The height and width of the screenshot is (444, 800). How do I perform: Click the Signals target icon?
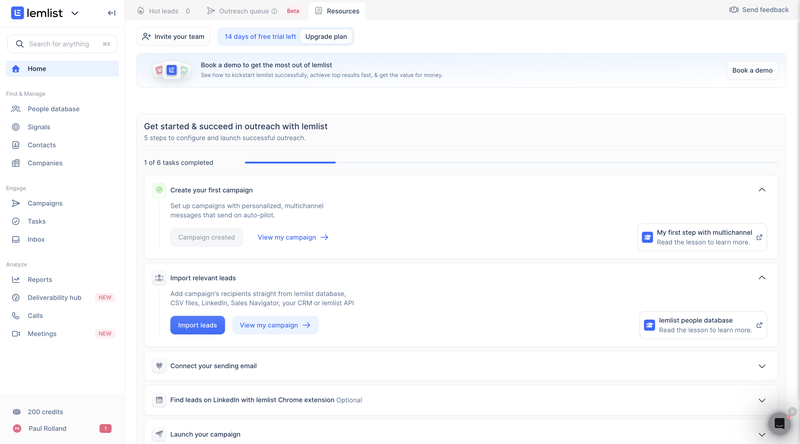16,127
